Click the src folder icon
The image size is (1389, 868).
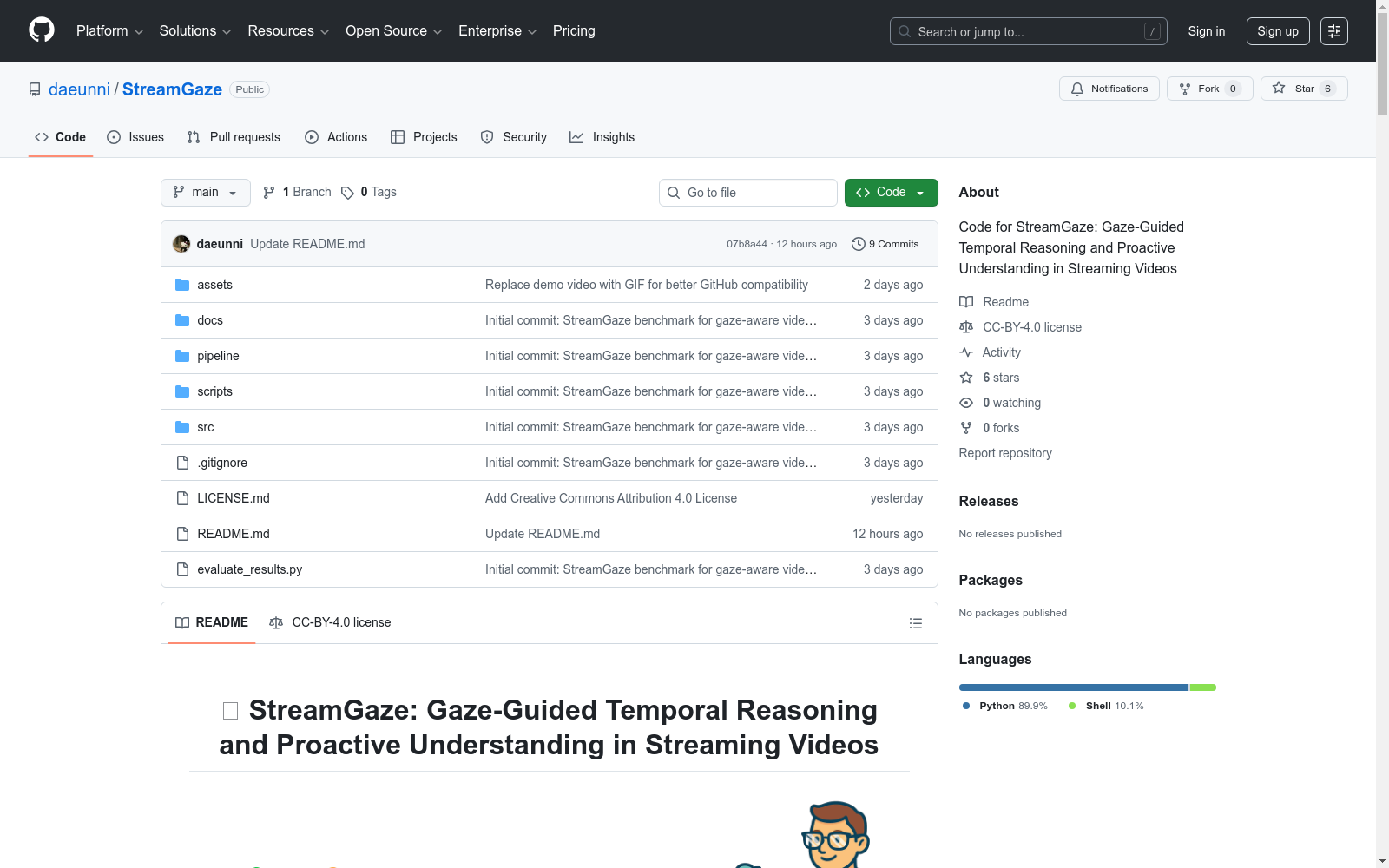point(182,427)
